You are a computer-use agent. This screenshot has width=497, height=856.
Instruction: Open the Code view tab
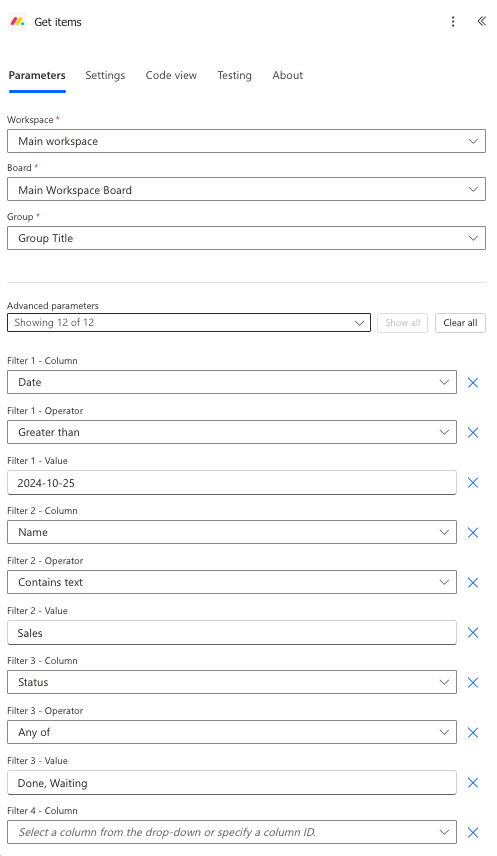(171, 75)
